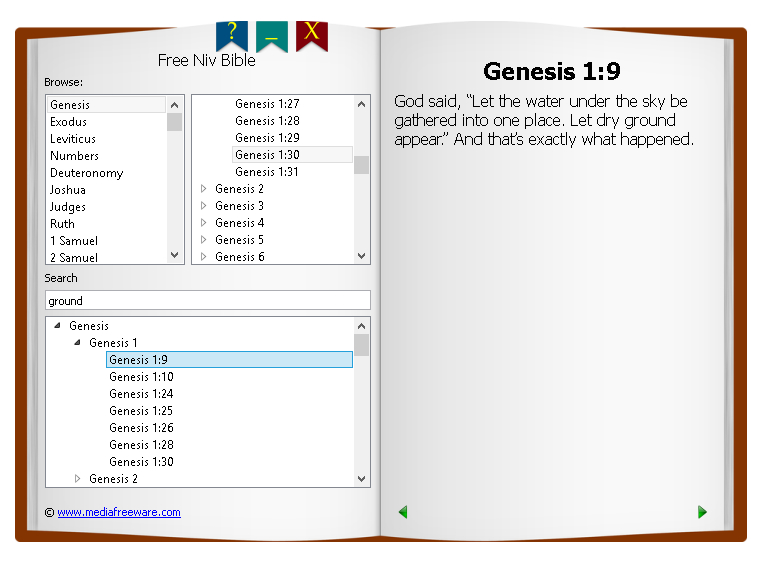Expand Genesis 4 in the chapter list

pos(204,223)
